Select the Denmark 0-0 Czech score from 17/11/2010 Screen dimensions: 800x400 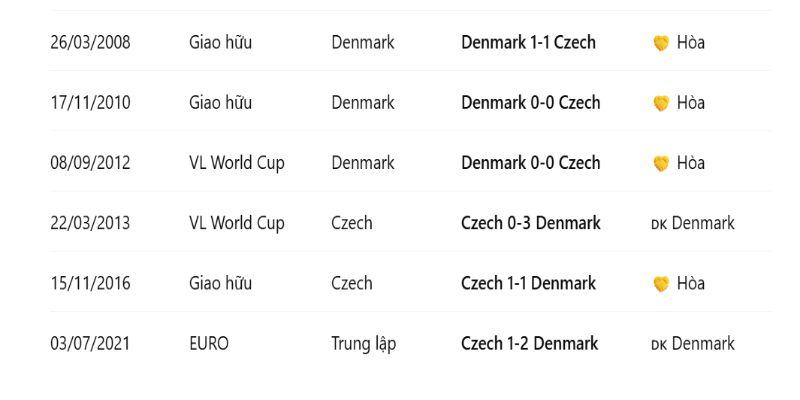(x=530, y=103)
